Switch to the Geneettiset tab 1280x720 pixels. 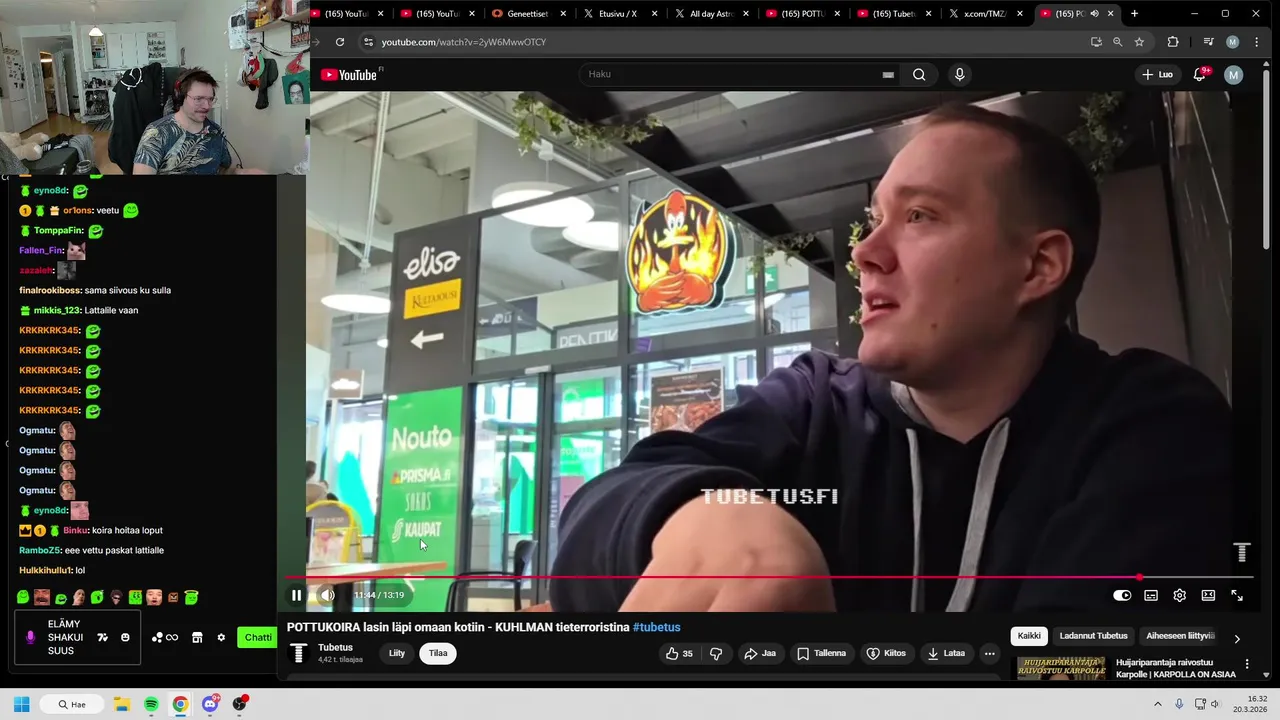click(528, 14)
